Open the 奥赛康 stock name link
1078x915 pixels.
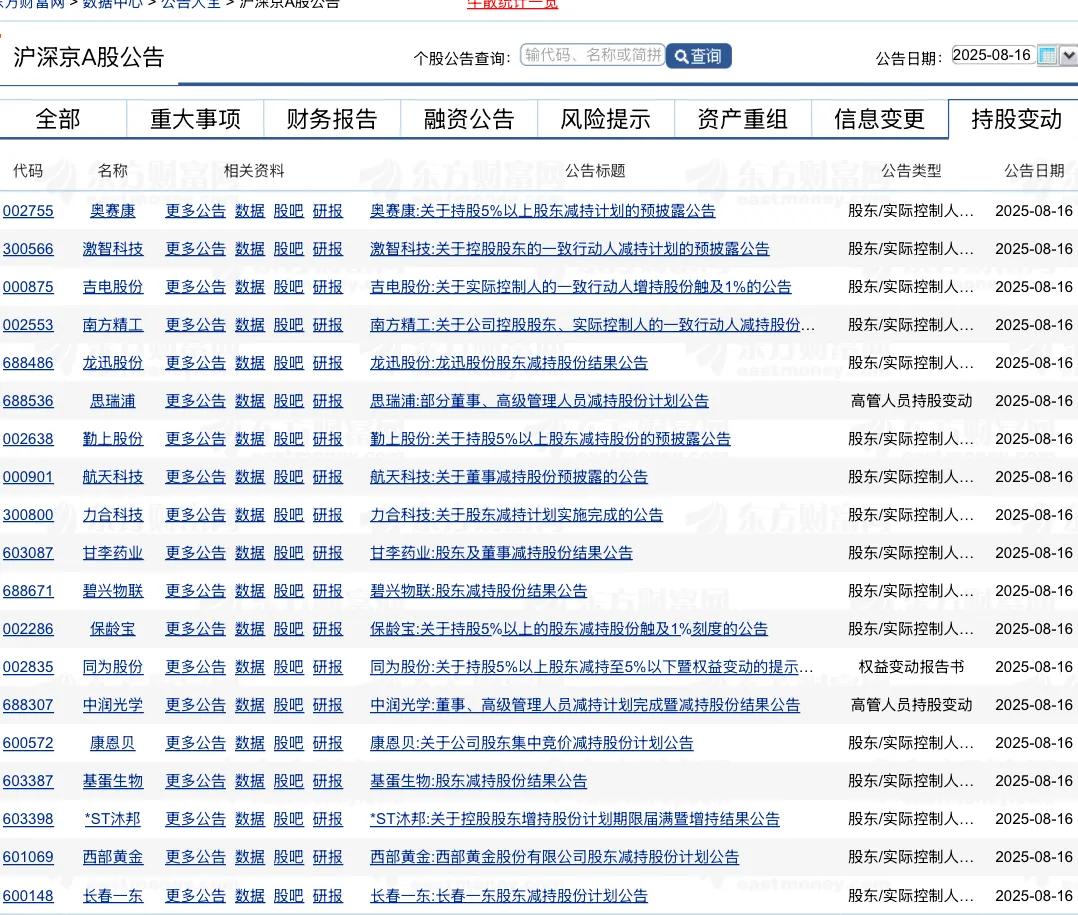click(x=113, y=211)
